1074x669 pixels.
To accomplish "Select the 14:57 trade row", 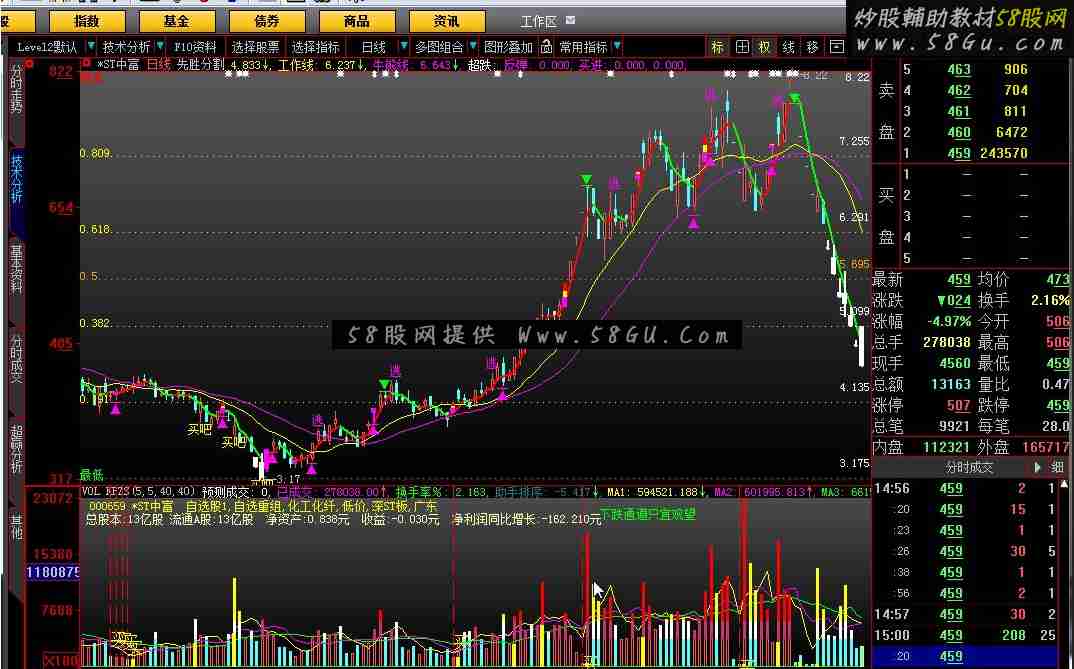I will [966, 614].
